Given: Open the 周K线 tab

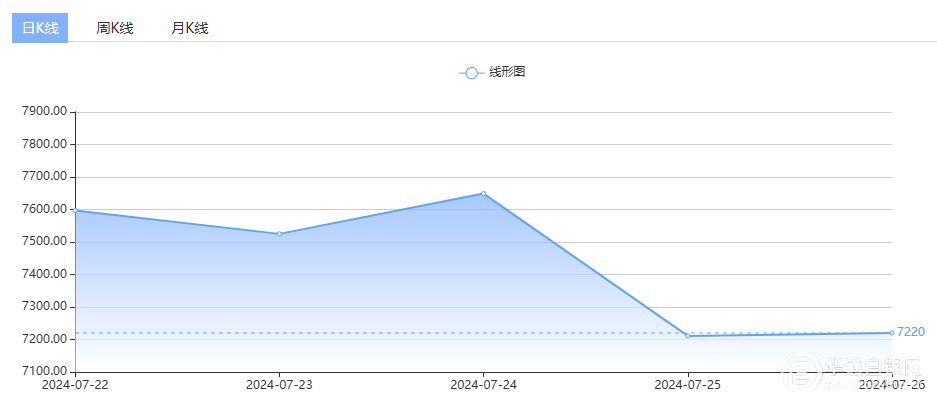Looking at the screenshot, I should 114,28.
